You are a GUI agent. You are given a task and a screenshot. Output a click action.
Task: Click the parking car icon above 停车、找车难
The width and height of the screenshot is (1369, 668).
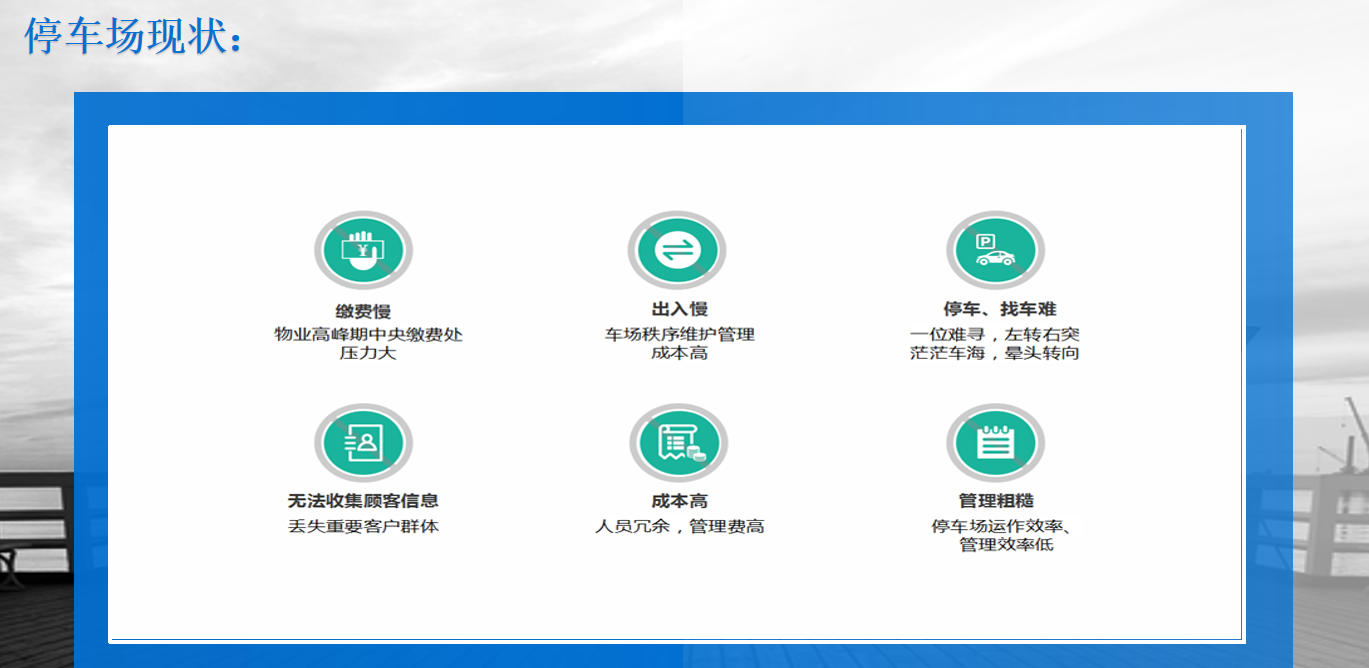pyautogui.click(x=994, y=249)
